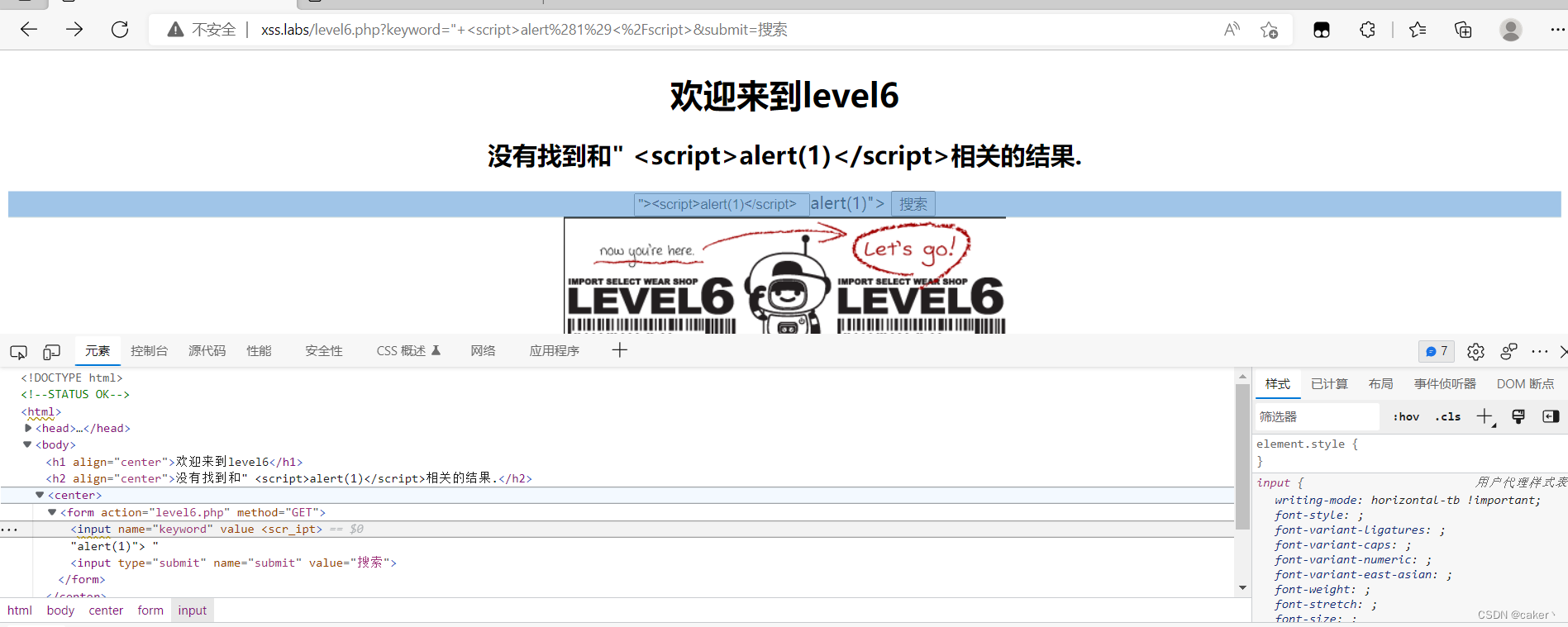Focus the styles 筛选器 filter box
This screenshot has height=627, width=1568.
(1318, 417)
